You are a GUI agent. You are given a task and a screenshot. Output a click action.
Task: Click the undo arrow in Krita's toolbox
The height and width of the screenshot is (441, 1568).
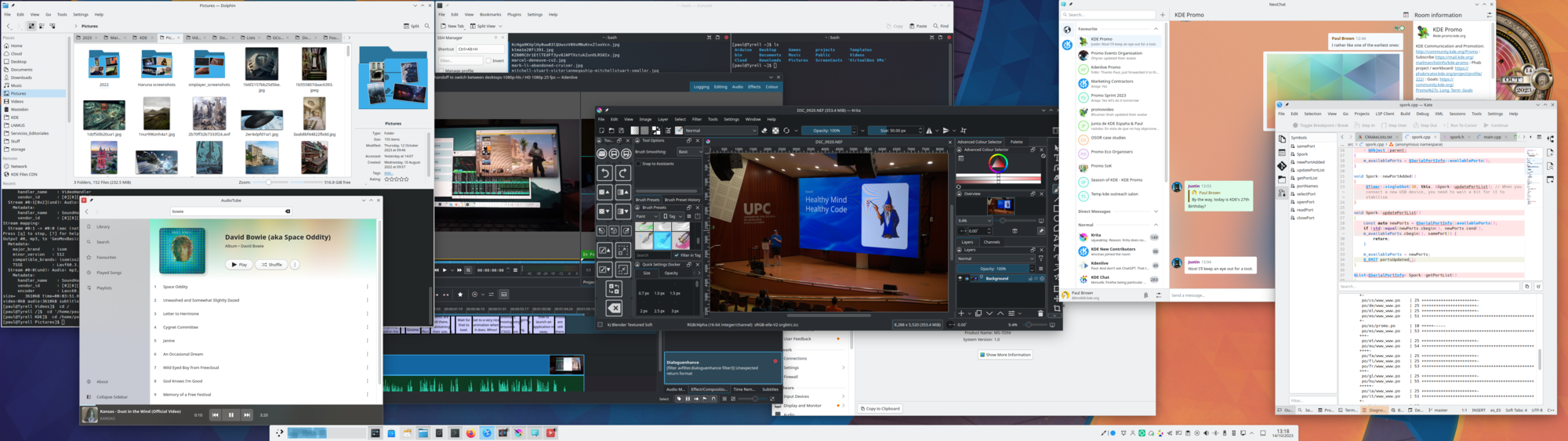click(604, 173)
